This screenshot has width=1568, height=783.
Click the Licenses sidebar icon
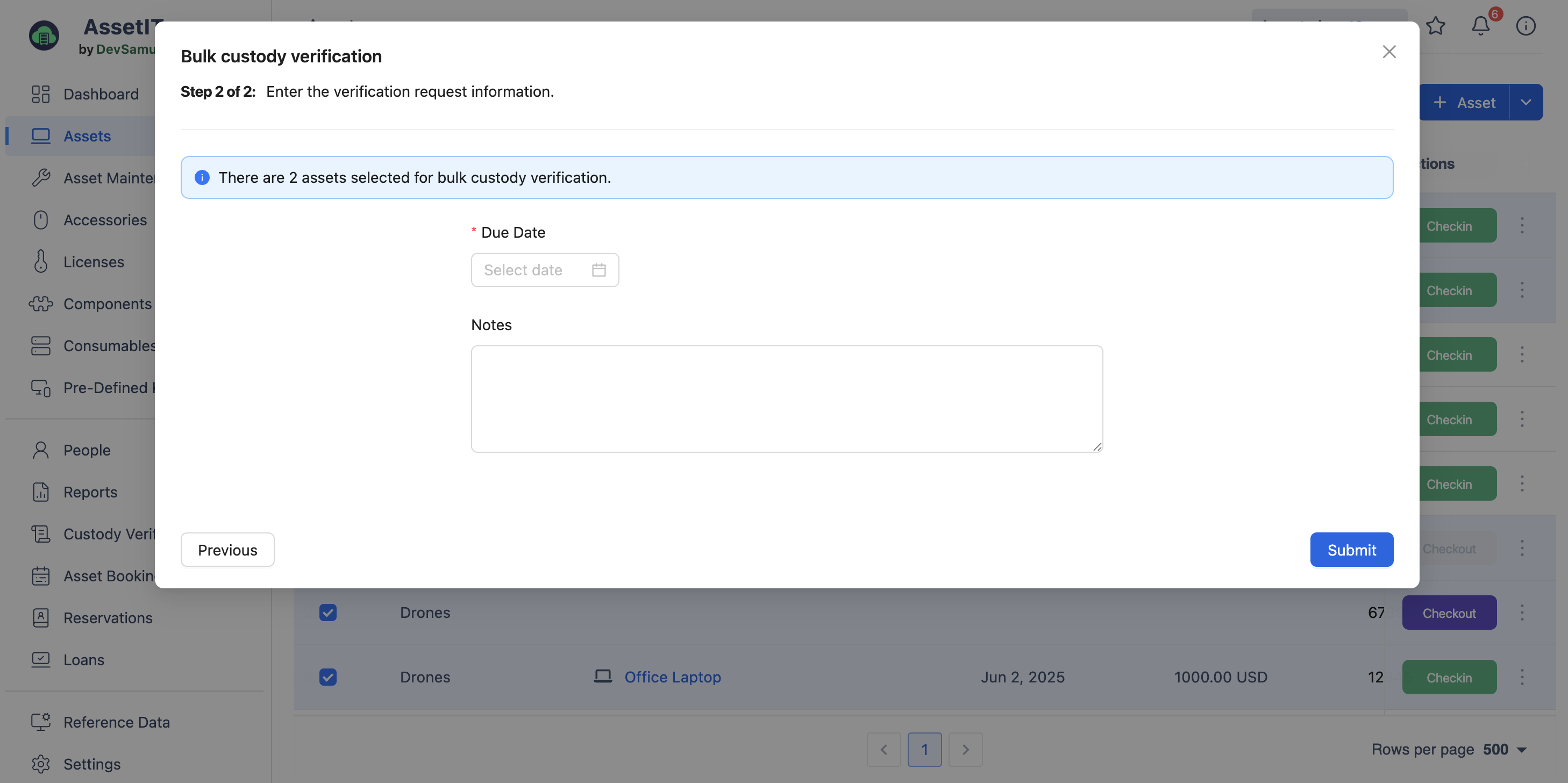pyautogui.click(x=41, y=261)
